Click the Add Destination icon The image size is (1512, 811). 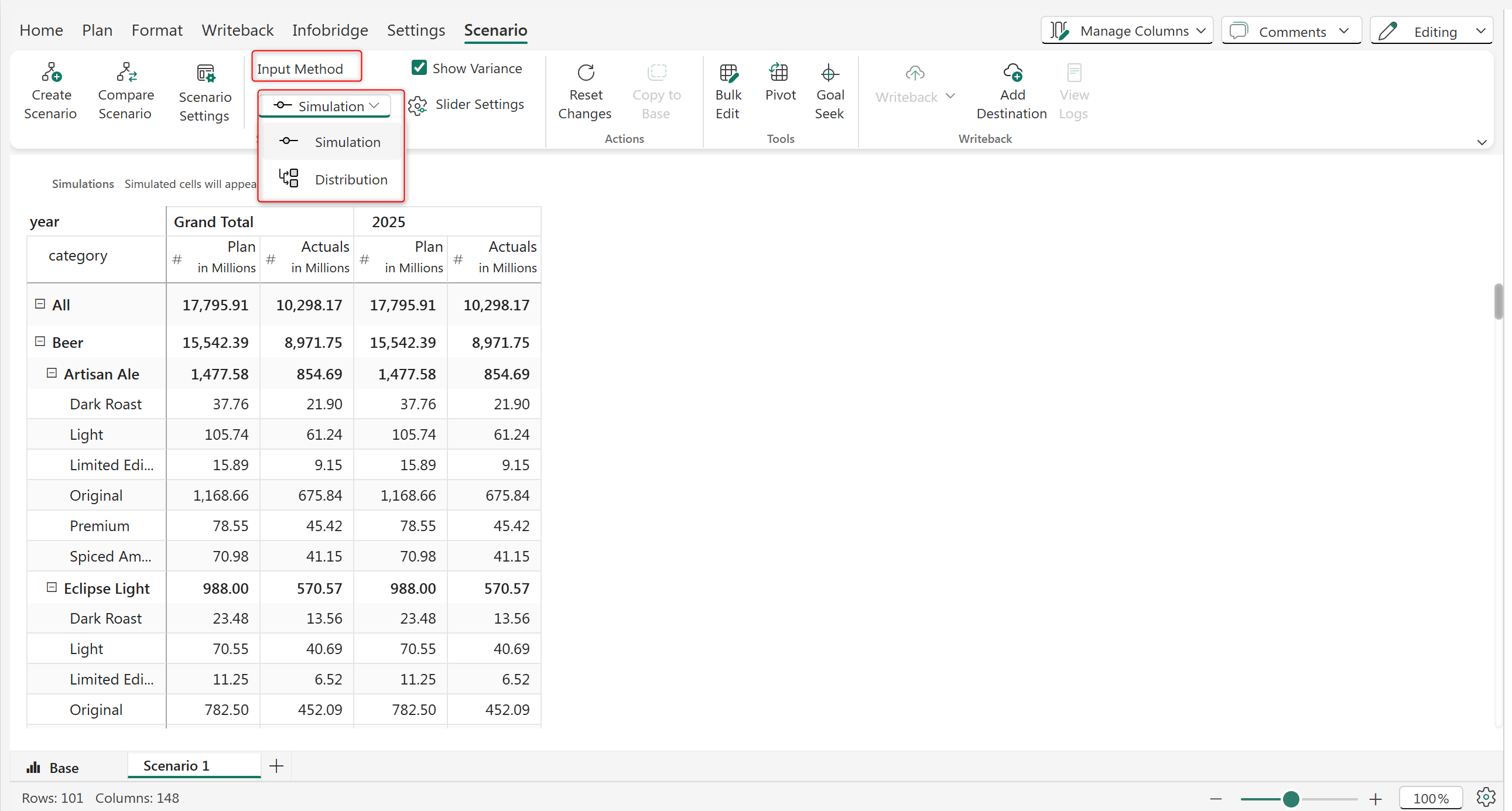coord(1012,73)
